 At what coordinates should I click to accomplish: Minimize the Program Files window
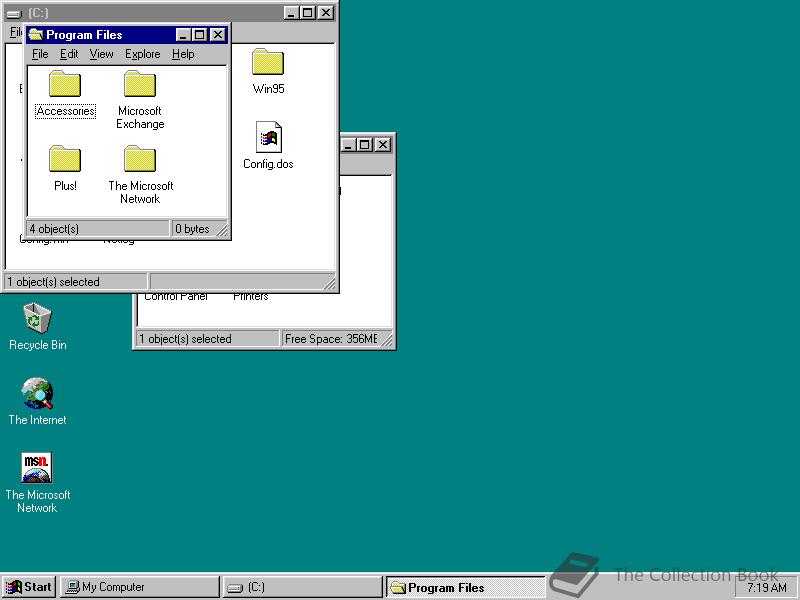point(183,35)
